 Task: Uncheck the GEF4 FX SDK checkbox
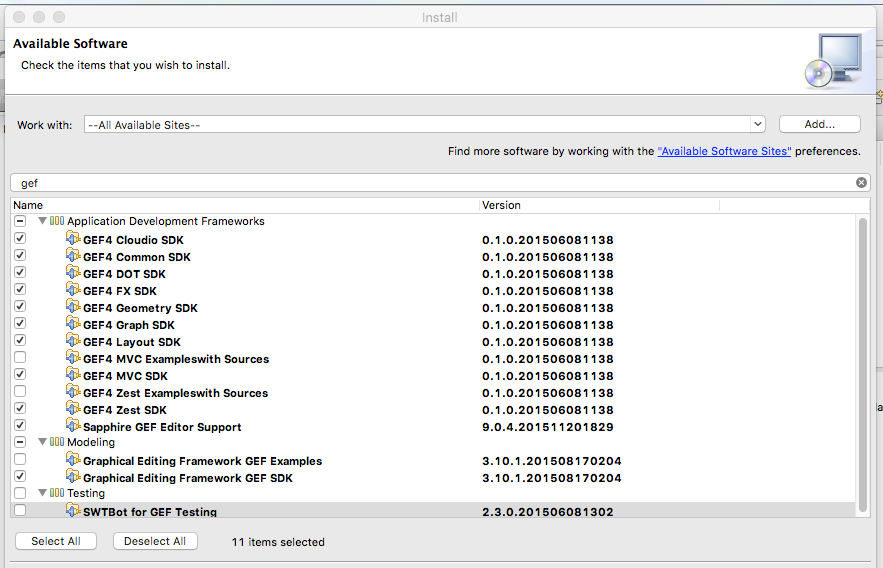point(20,290)
